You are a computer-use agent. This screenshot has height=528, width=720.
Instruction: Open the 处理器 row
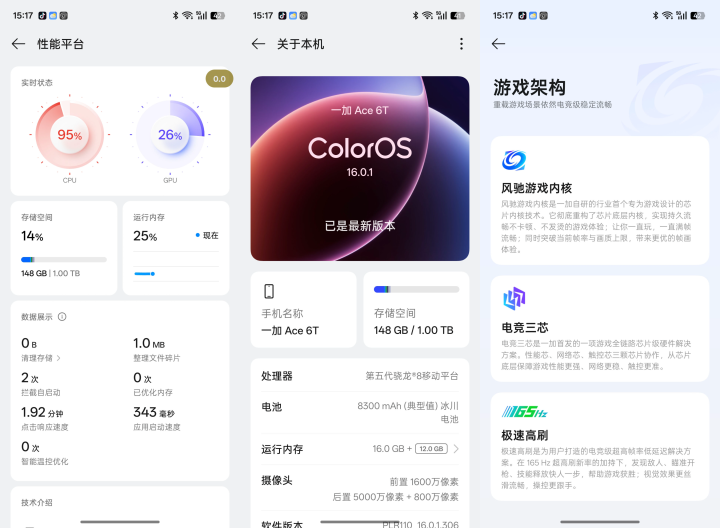[360, 376]
